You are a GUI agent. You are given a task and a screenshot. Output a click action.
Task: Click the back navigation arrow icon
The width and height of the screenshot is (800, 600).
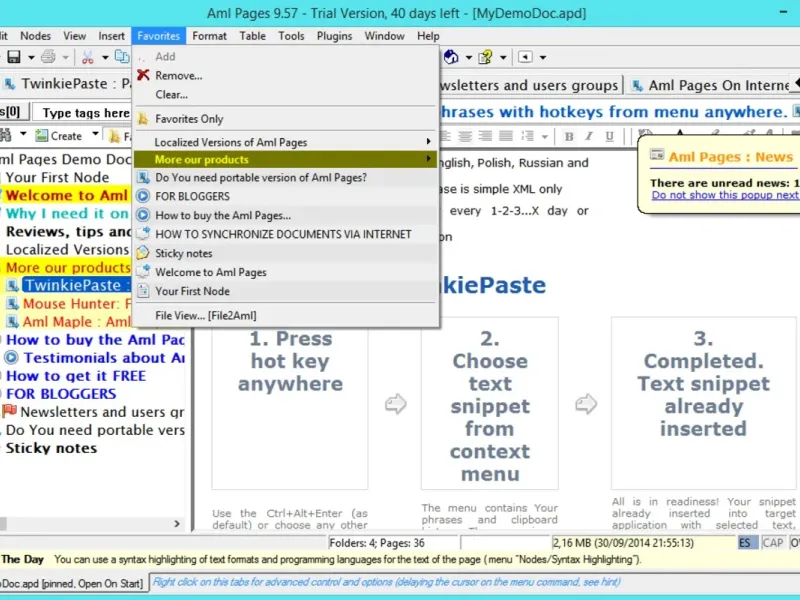pyautogui.click(x=525, y=57)
